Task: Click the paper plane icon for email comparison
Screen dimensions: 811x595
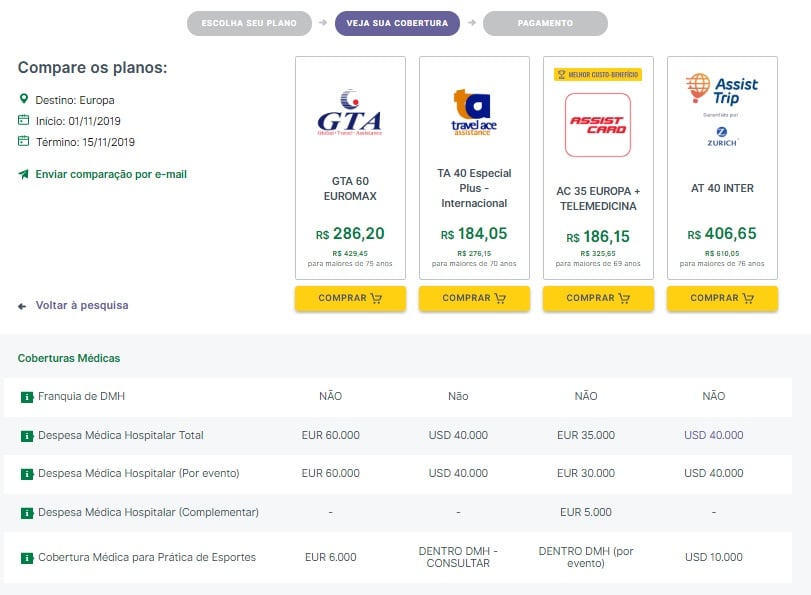Action: 24,174
